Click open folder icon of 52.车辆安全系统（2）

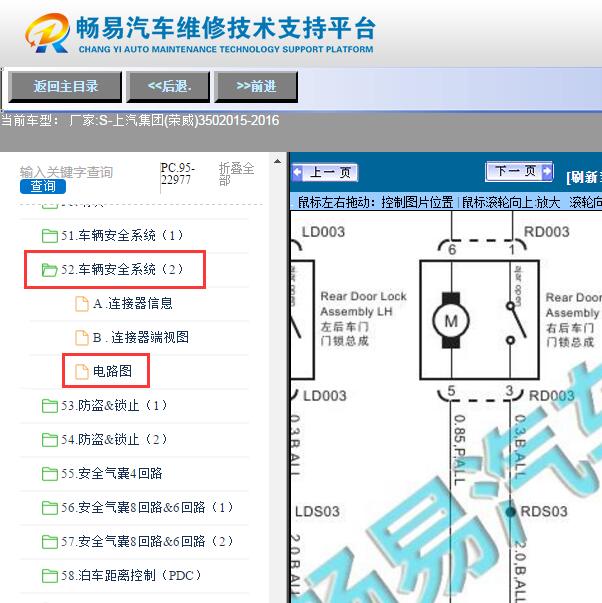50,270
